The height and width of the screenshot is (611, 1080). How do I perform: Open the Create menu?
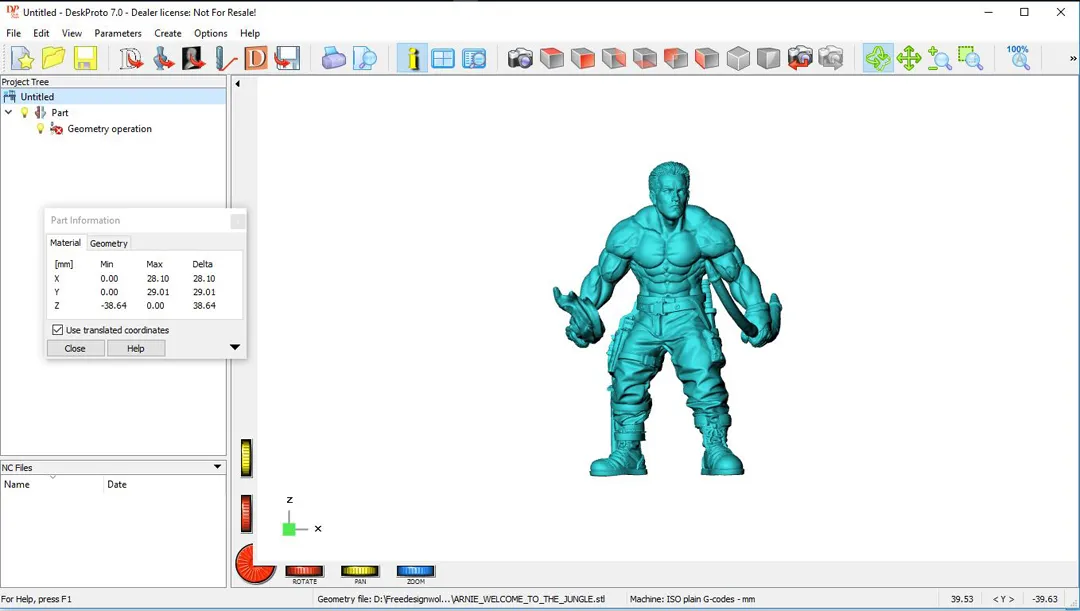(x=168, y=33)
